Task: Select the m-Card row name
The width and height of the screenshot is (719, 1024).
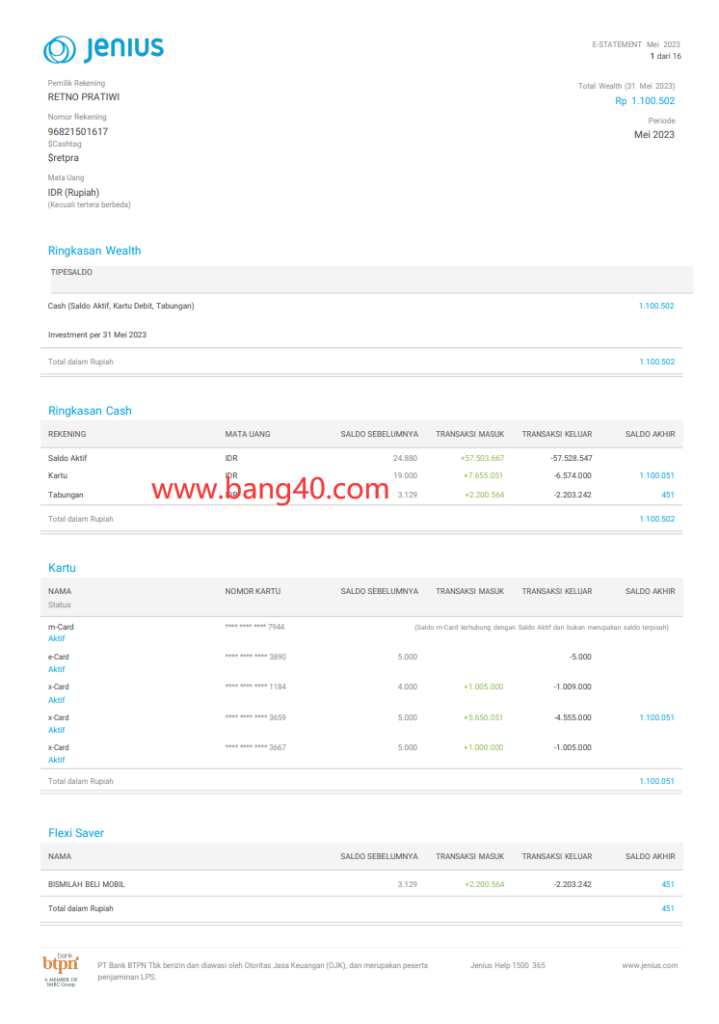Action: point(61,627)
